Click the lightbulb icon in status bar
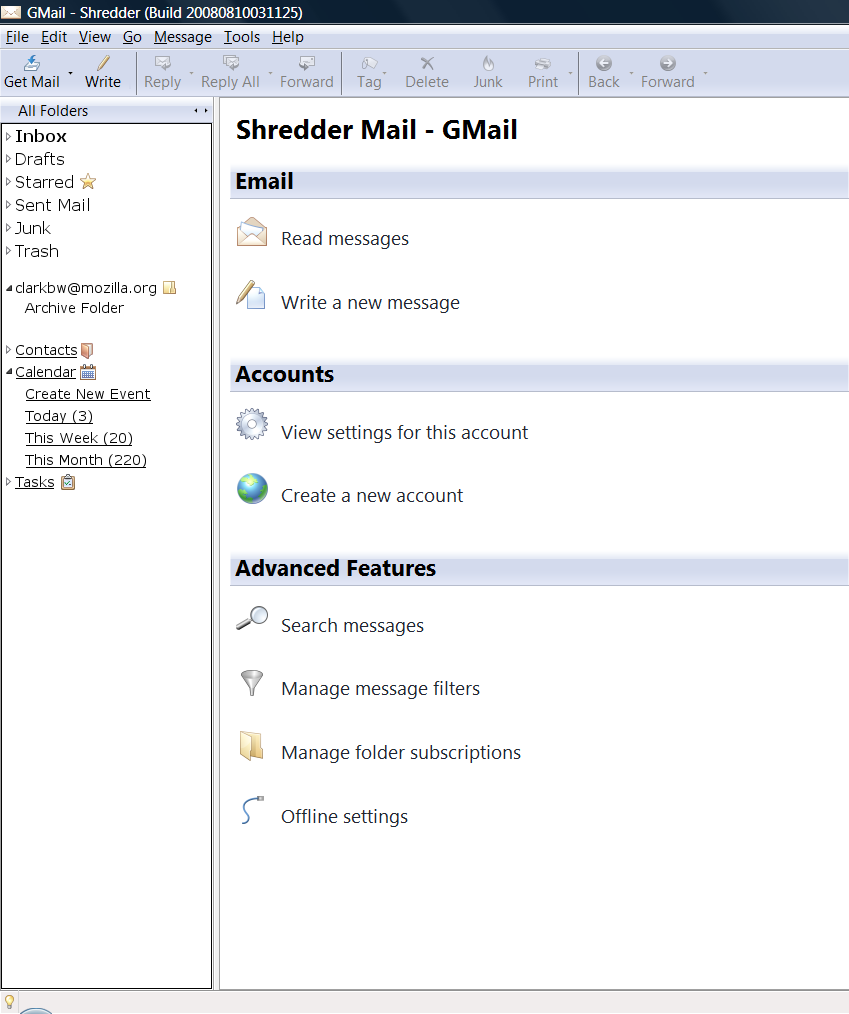Image resolution: width=849 pixels, height=1014 pixels. coord(9,1001)
